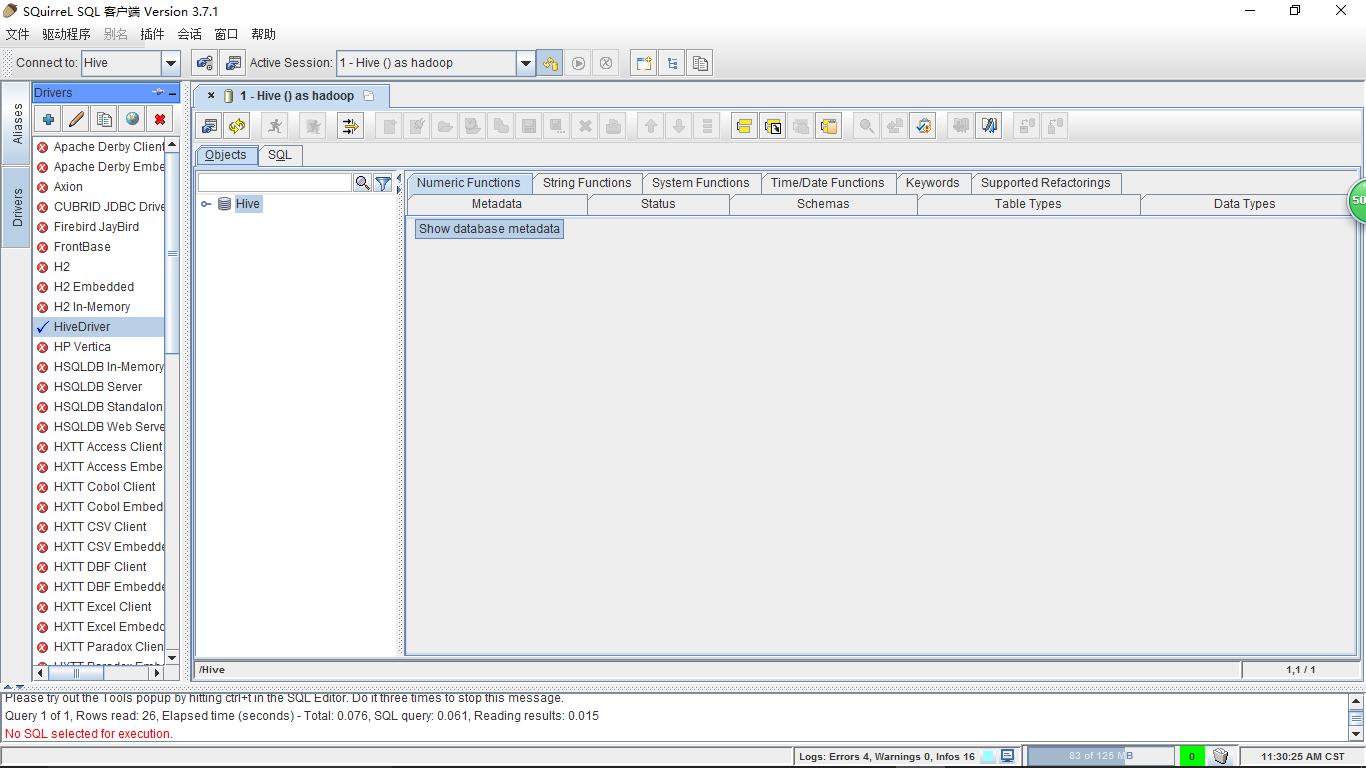Click the yellow arrows Refresh icon in session toolbar

tap(237, 126)
